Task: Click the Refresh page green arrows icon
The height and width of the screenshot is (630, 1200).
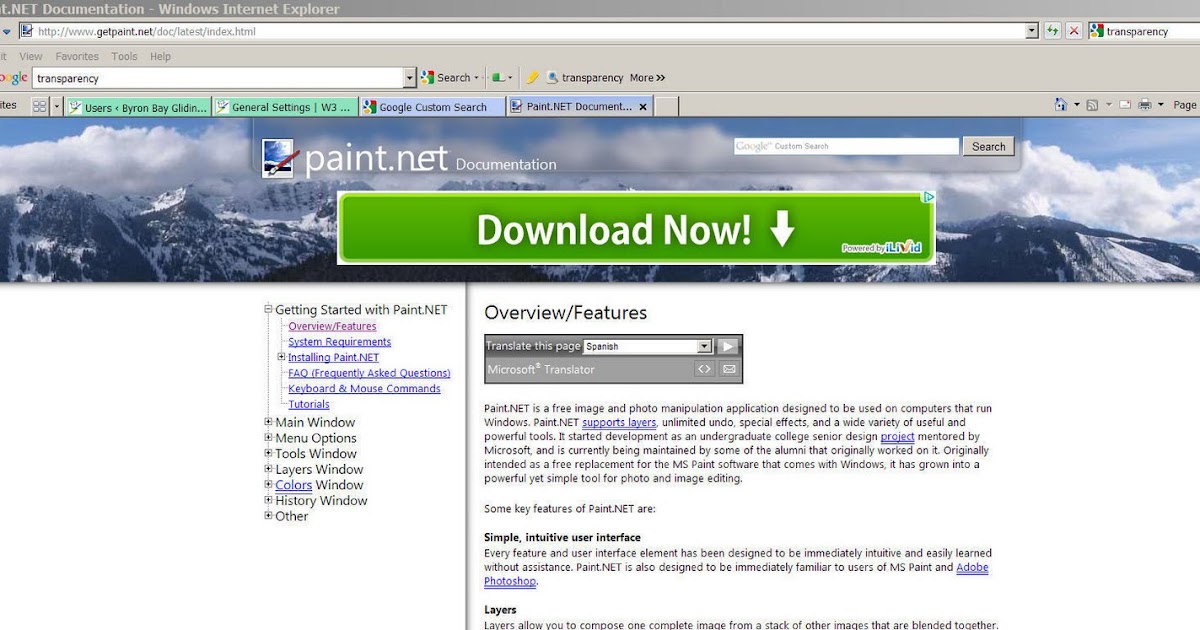Action: (x=1053, y=31)
